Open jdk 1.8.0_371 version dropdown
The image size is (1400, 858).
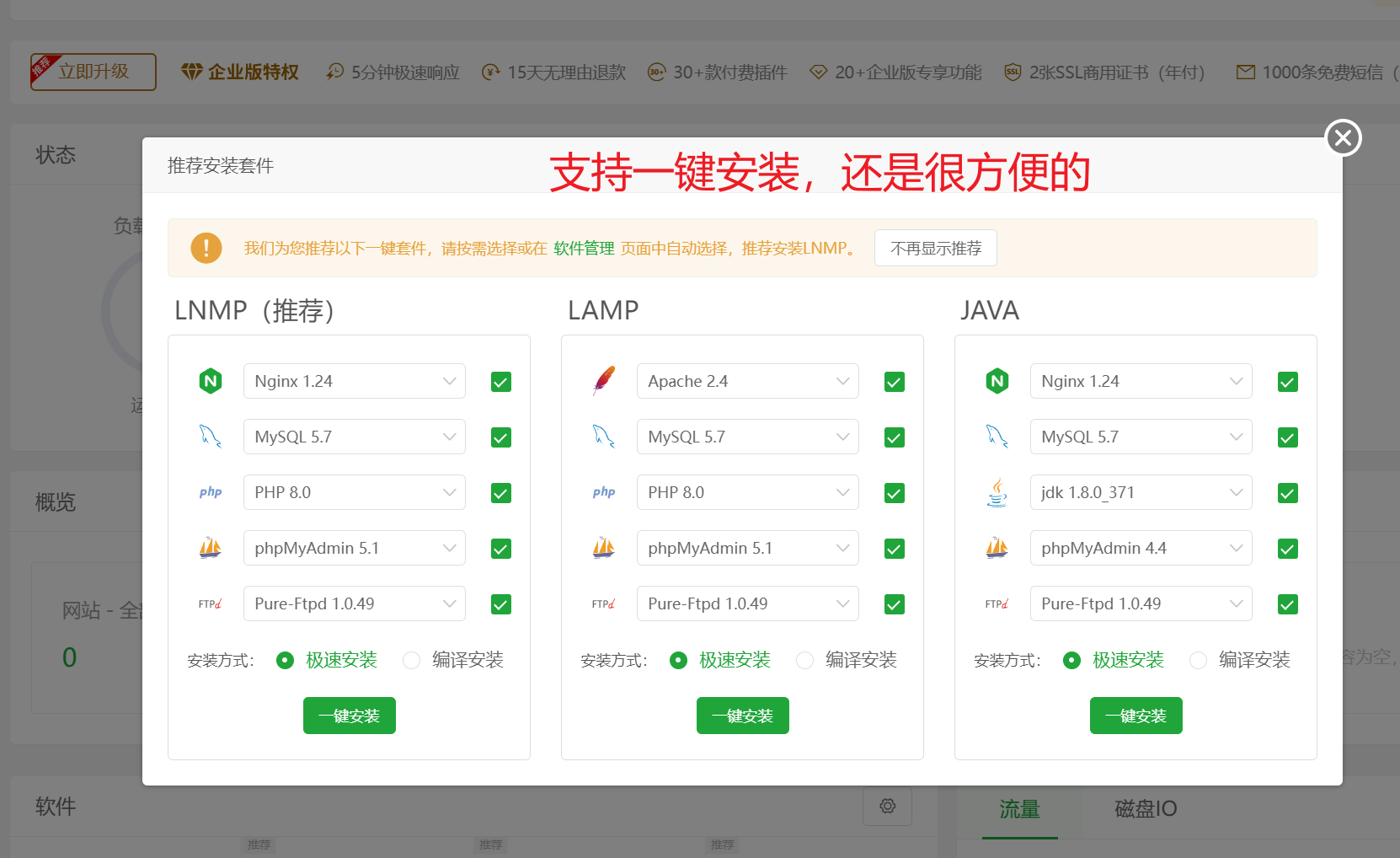(x=1141, y=492)
